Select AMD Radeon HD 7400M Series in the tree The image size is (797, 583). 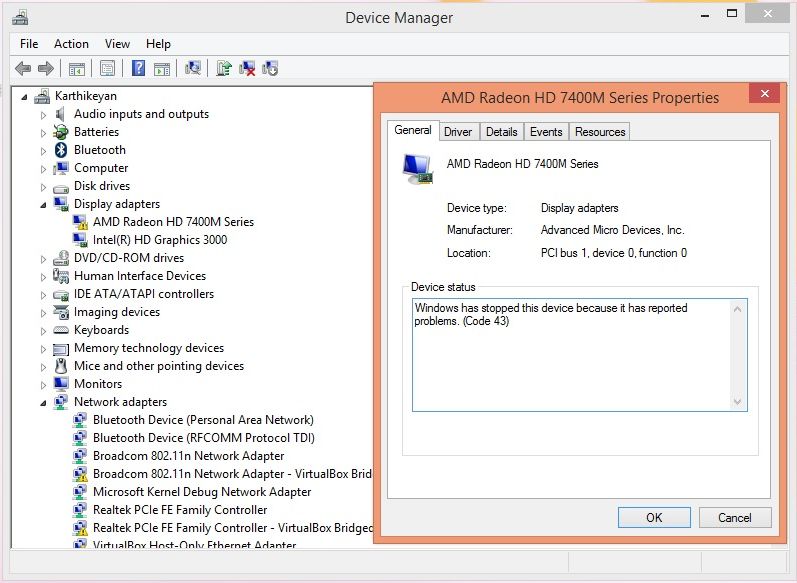pyautogui.click(x=173, y=222)
